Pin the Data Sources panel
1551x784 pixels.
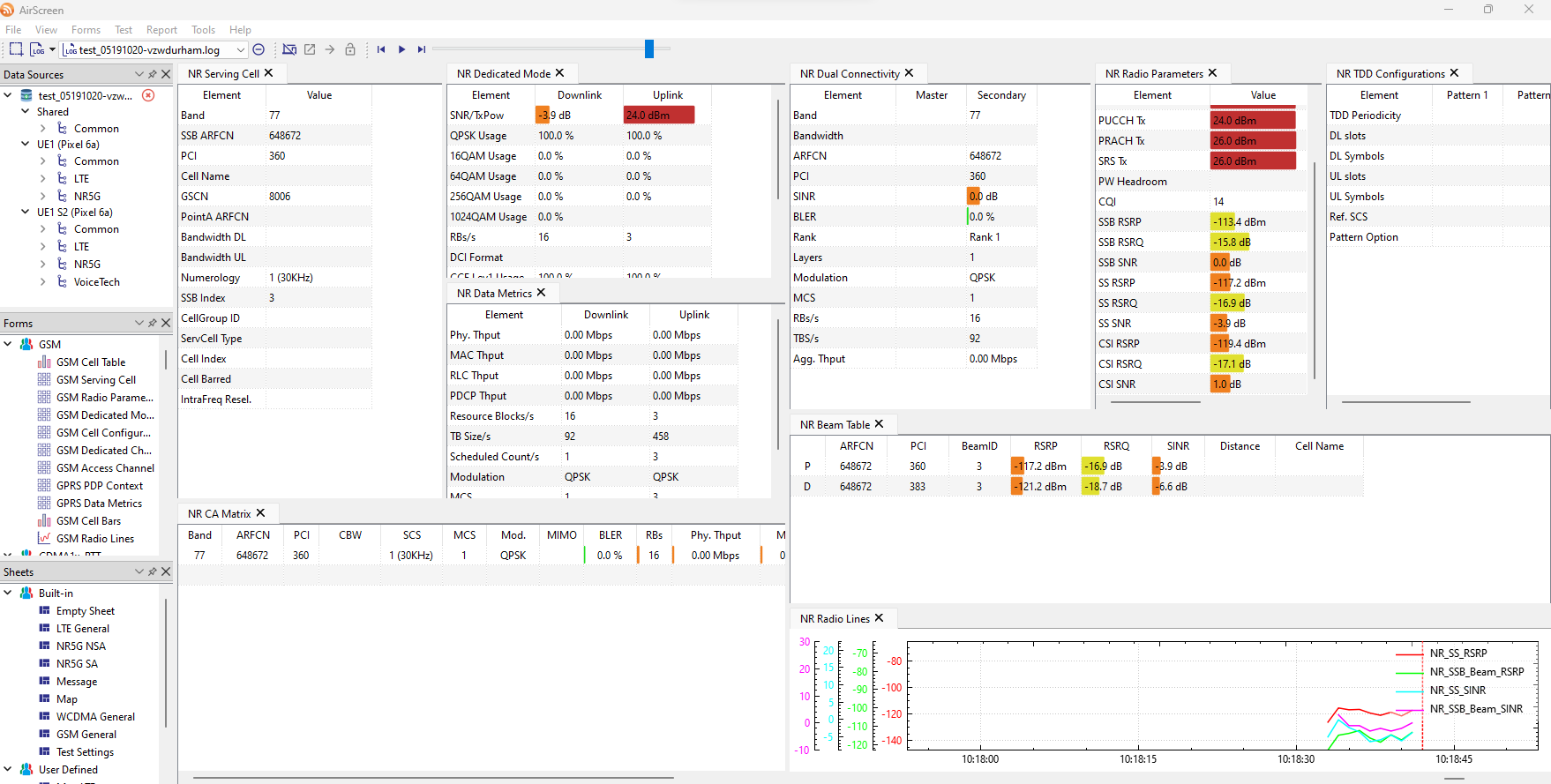coord(153,74)
